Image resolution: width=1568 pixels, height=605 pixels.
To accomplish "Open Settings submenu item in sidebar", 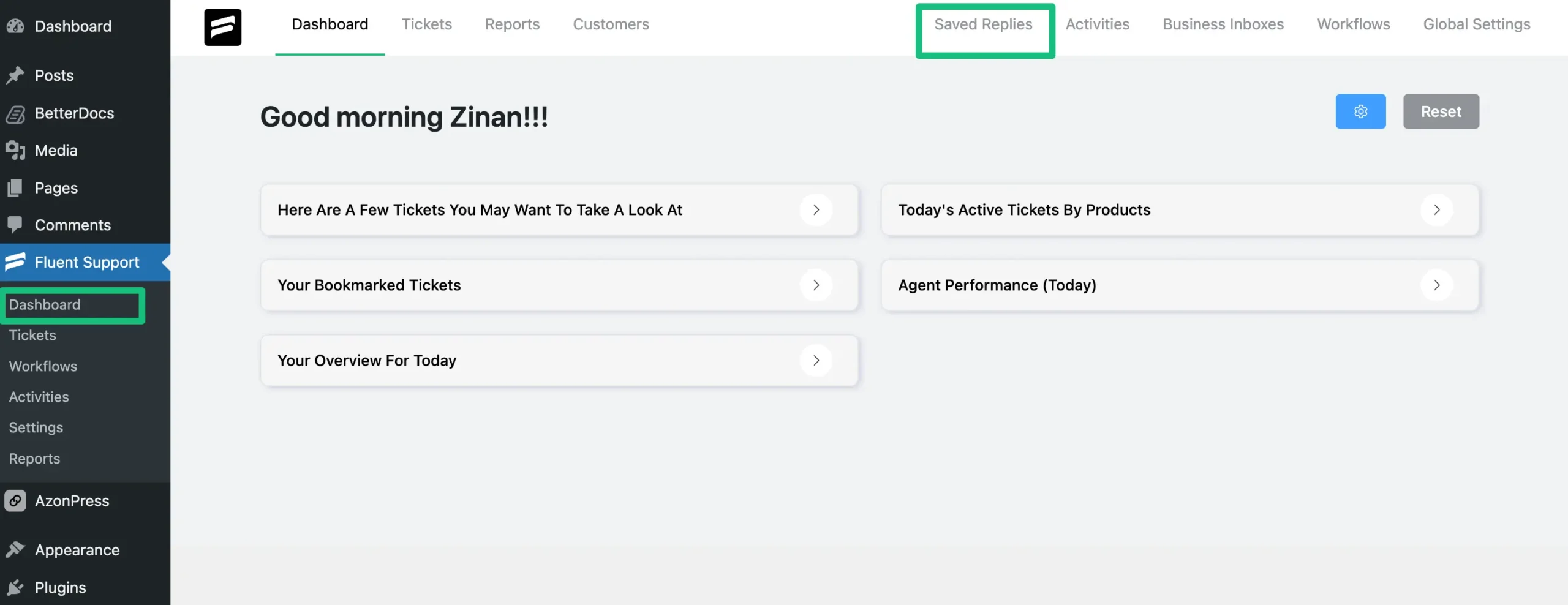I will coord(36,427).
